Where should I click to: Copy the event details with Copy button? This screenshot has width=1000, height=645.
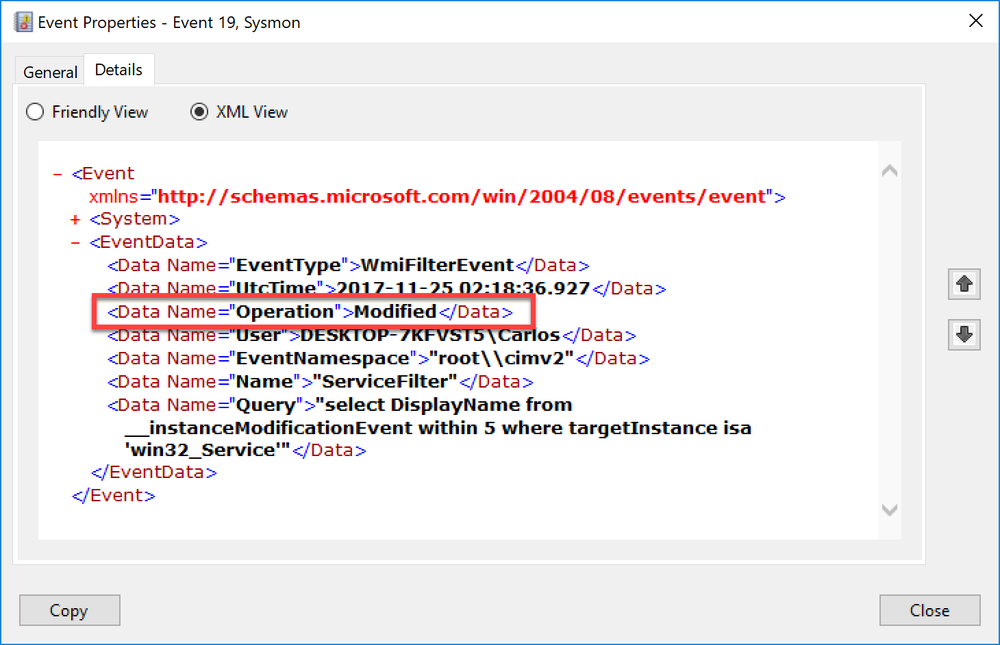click(x=70, y=611)
